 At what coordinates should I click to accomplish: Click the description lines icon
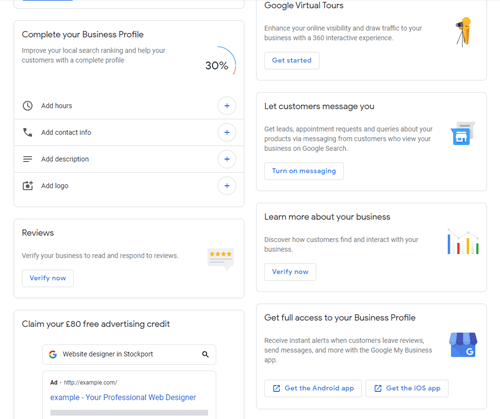click(27, 159)
